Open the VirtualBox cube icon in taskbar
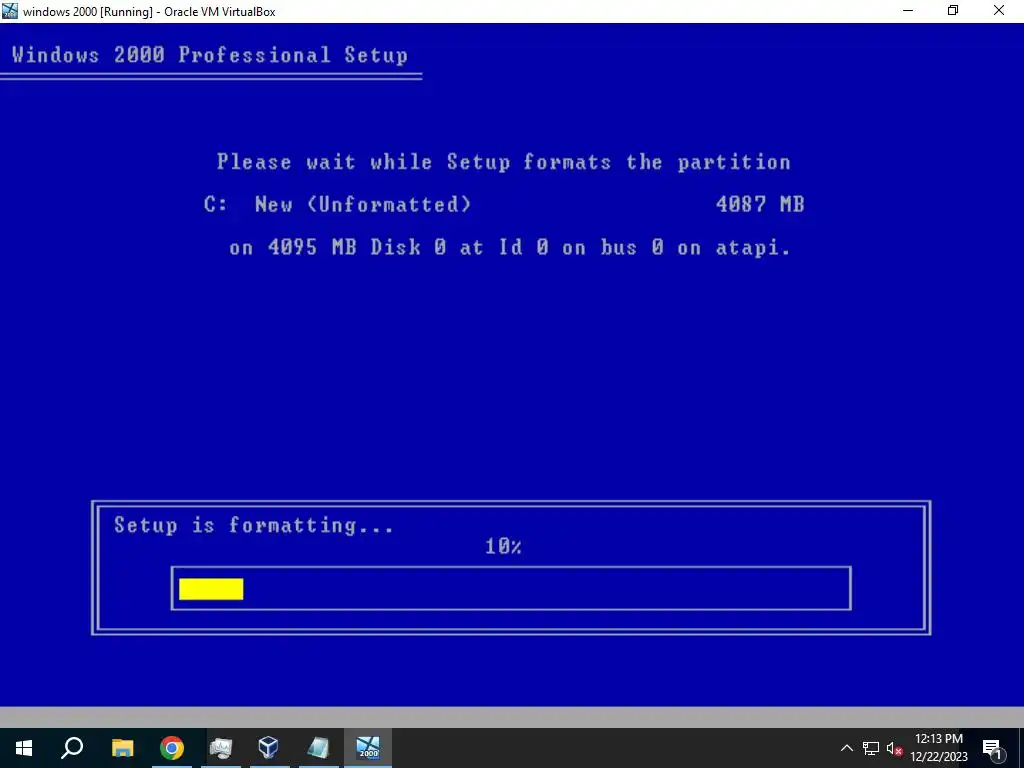This screenshot has width=1024, height=768. coord(268,748)
